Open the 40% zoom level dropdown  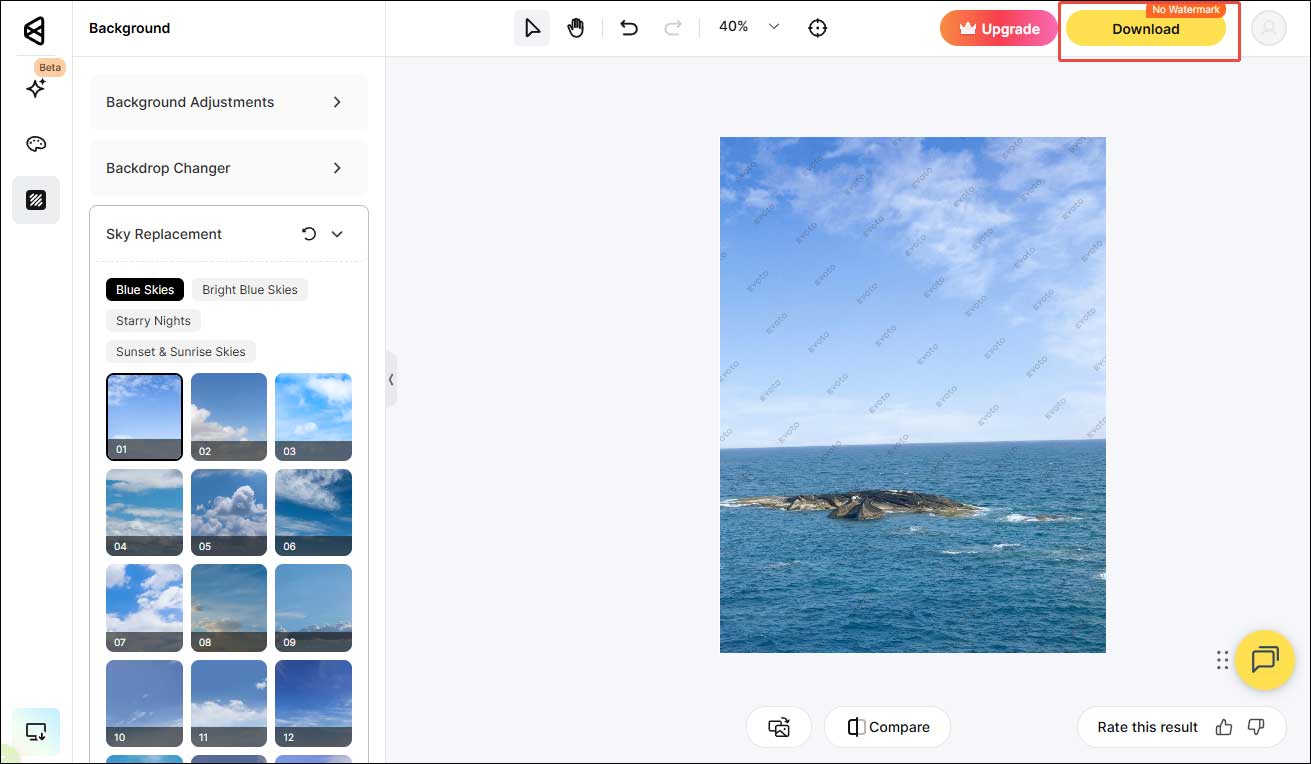[773, 27]
